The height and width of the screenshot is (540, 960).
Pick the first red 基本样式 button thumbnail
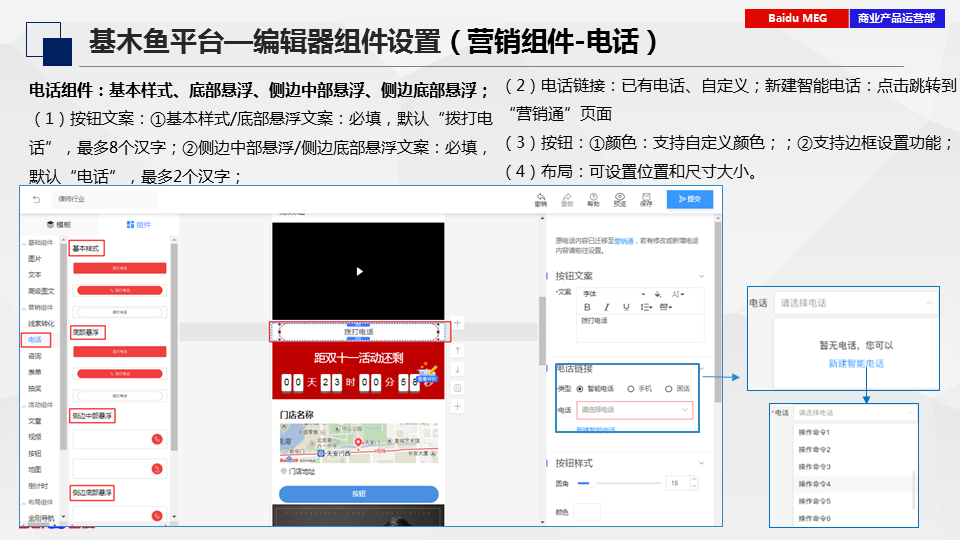tap(119, 268)
